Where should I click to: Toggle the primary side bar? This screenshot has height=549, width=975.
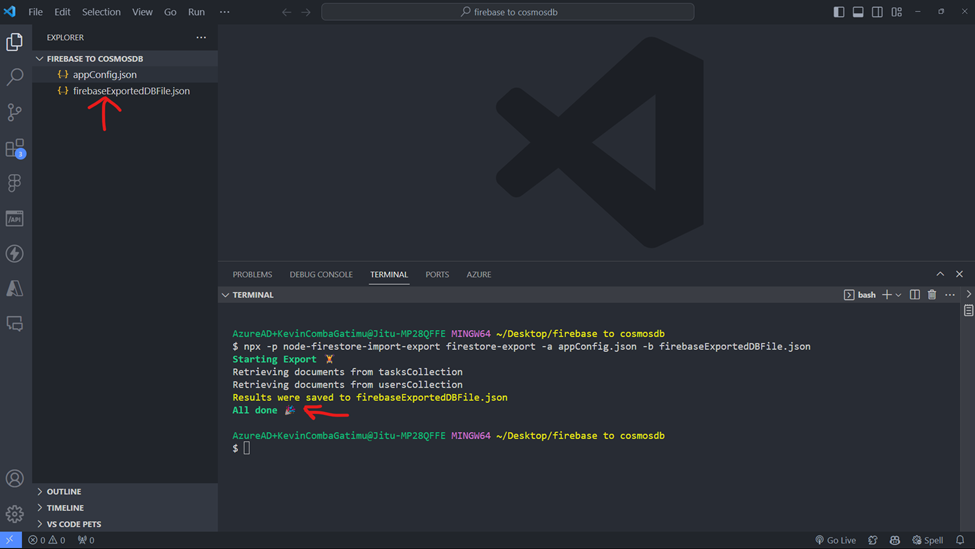(839, 12)
